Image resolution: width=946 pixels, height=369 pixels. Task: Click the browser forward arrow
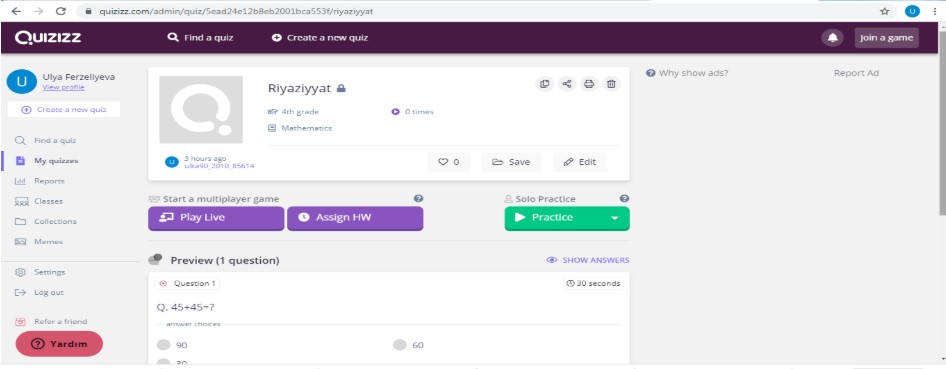(x=38, y=11)
